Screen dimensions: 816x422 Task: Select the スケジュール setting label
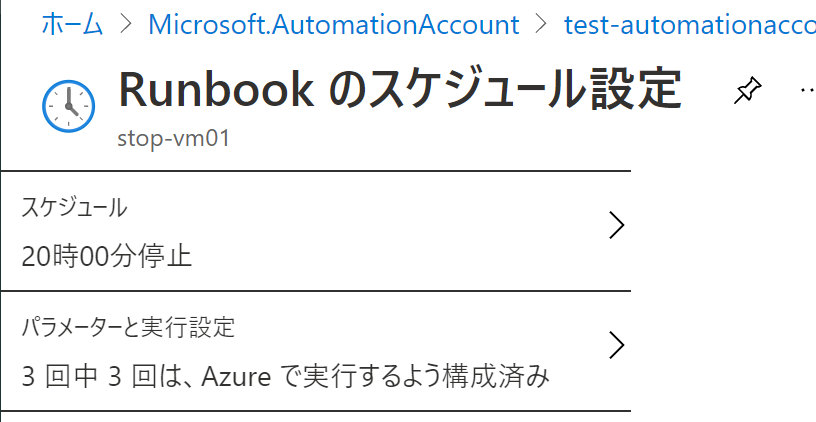74,208
